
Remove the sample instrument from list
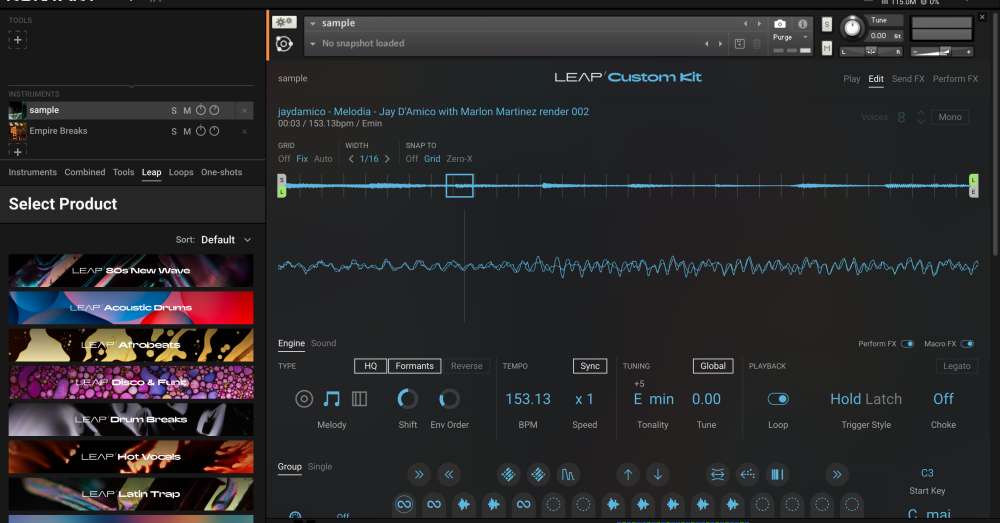tap(244, 110)
